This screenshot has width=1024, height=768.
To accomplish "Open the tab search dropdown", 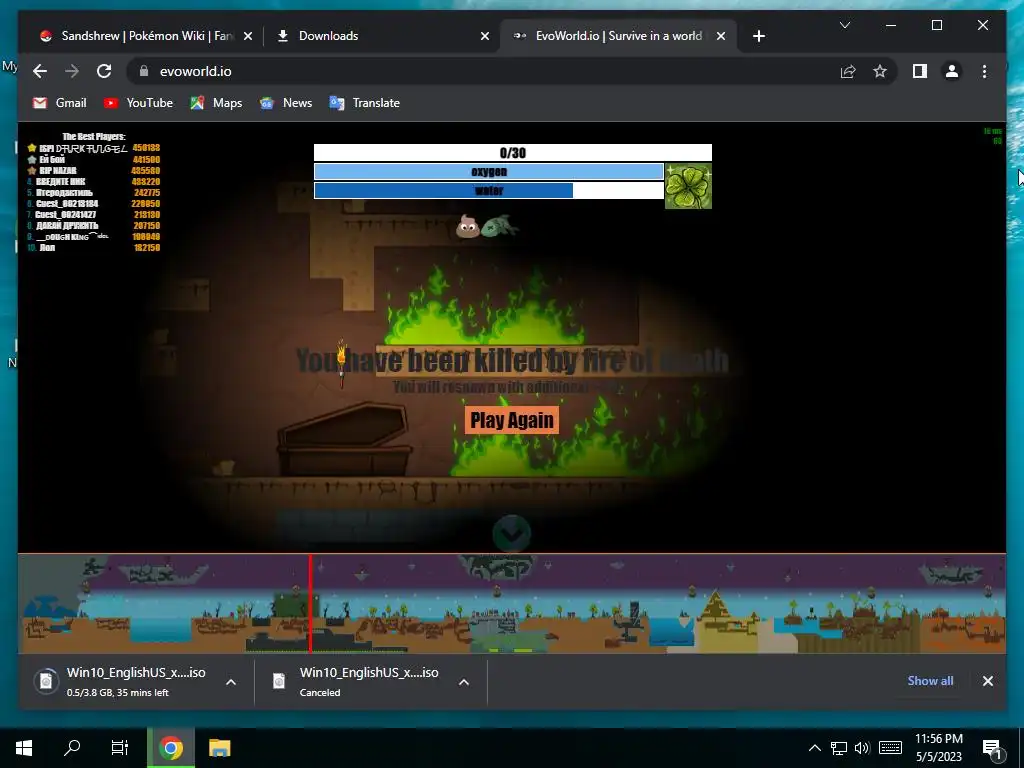I will (x=844, y=25).
